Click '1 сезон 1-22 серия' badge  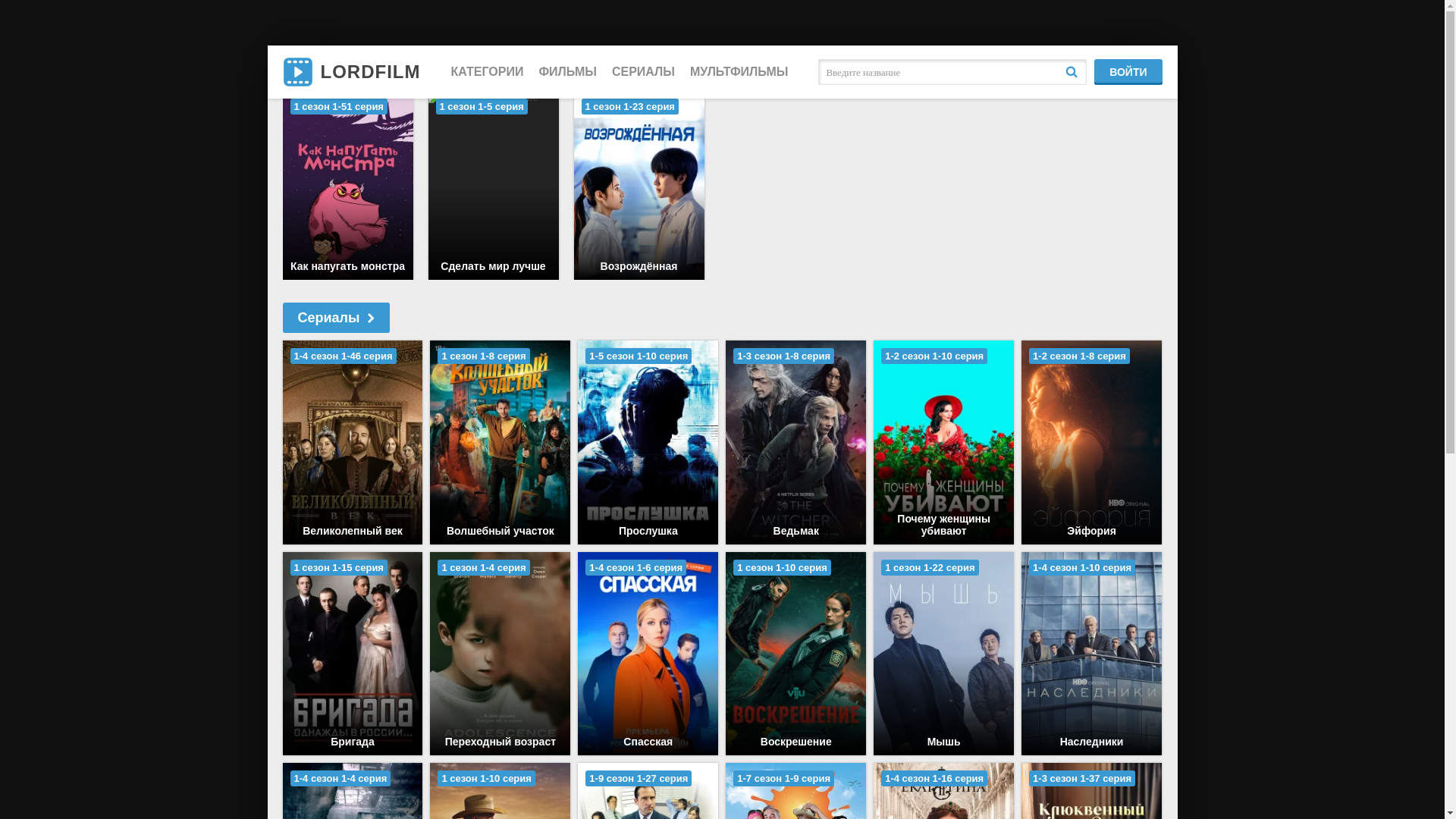click(930, 568)
